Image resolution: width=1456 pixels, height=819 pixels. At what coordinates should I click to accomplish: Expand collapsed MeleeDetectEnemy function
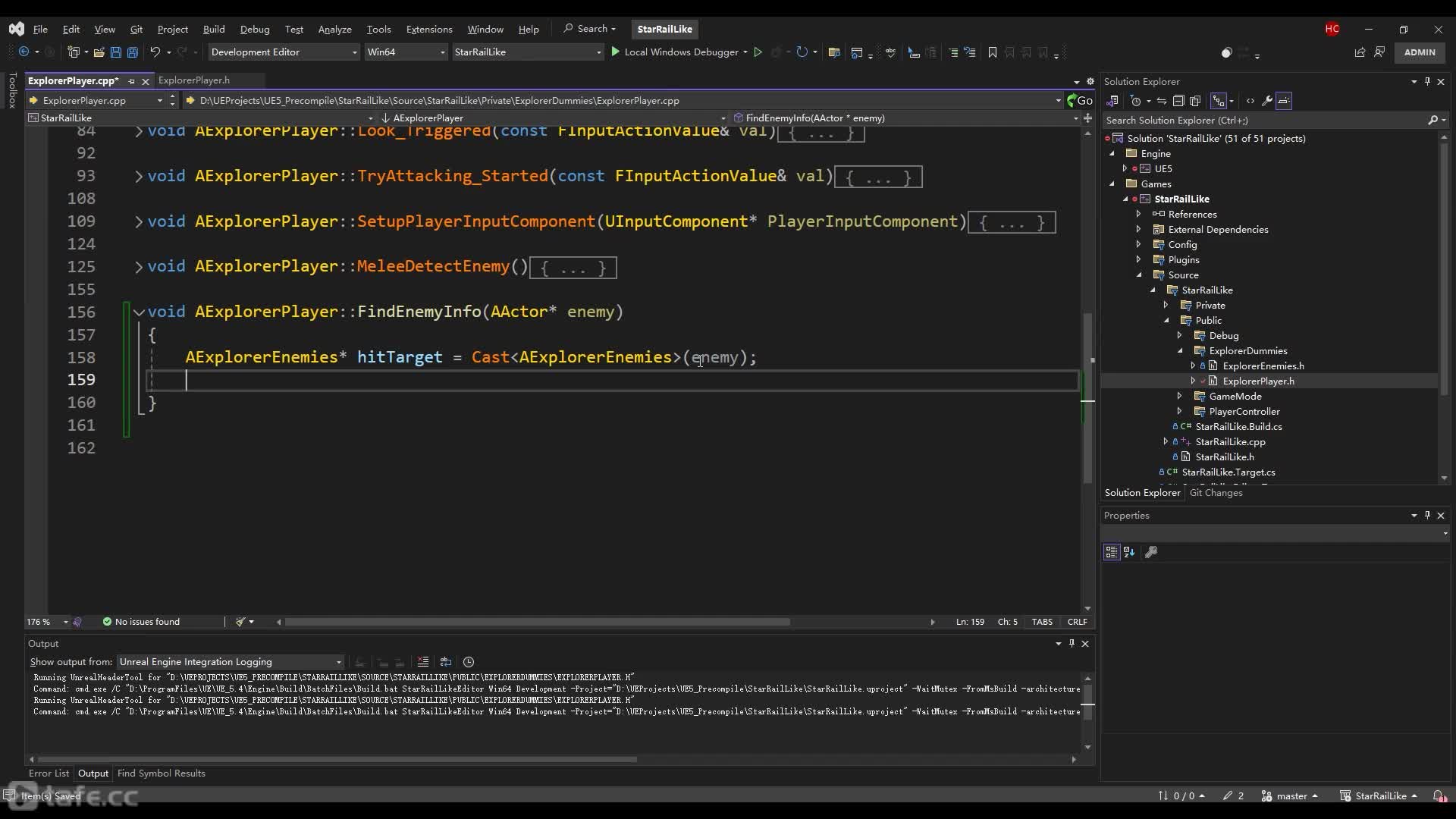click(x=138, y=267)
